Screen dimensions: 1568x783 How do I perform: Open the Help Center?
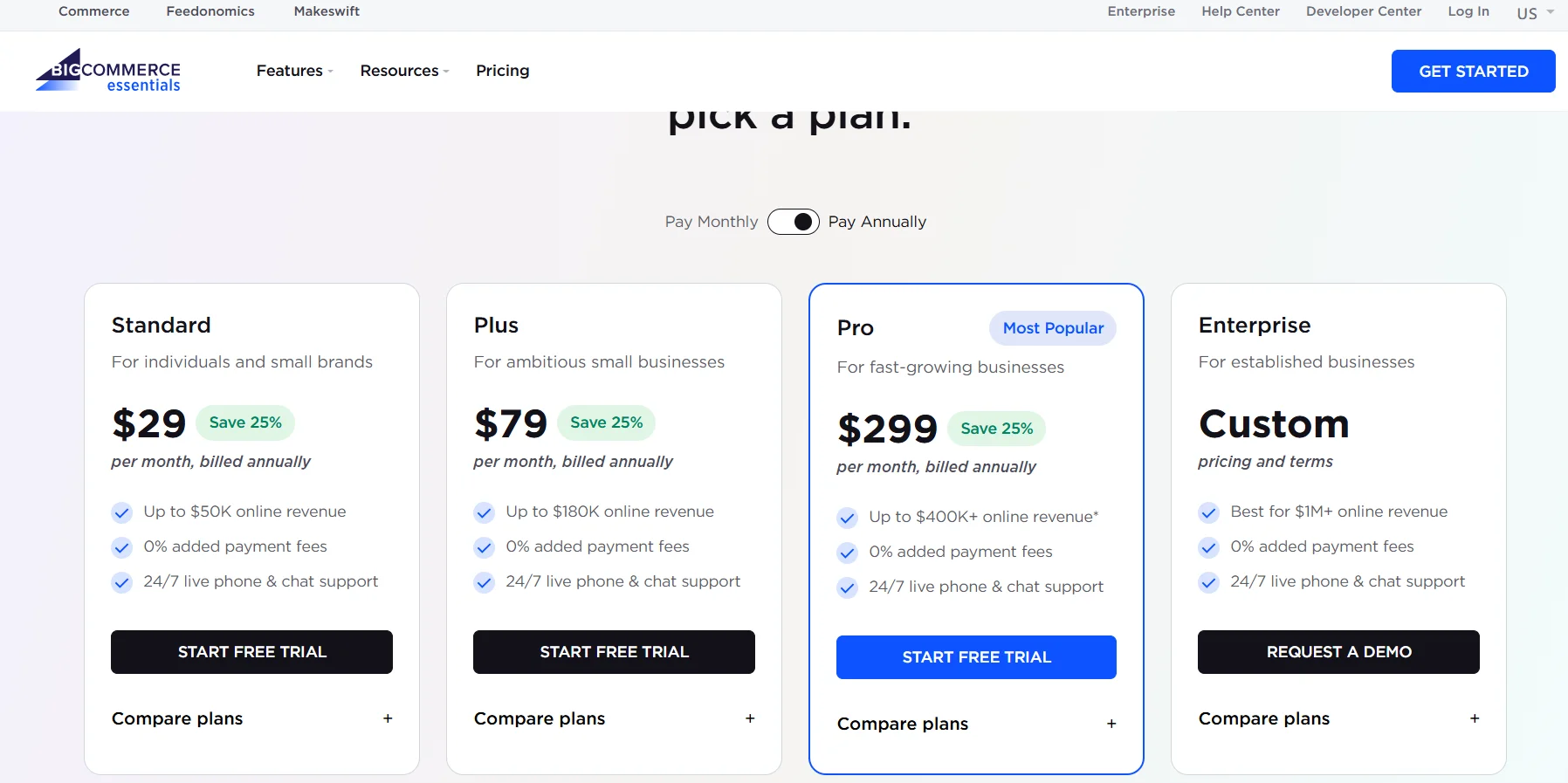pyautogui.click(x=1241, y=11)
